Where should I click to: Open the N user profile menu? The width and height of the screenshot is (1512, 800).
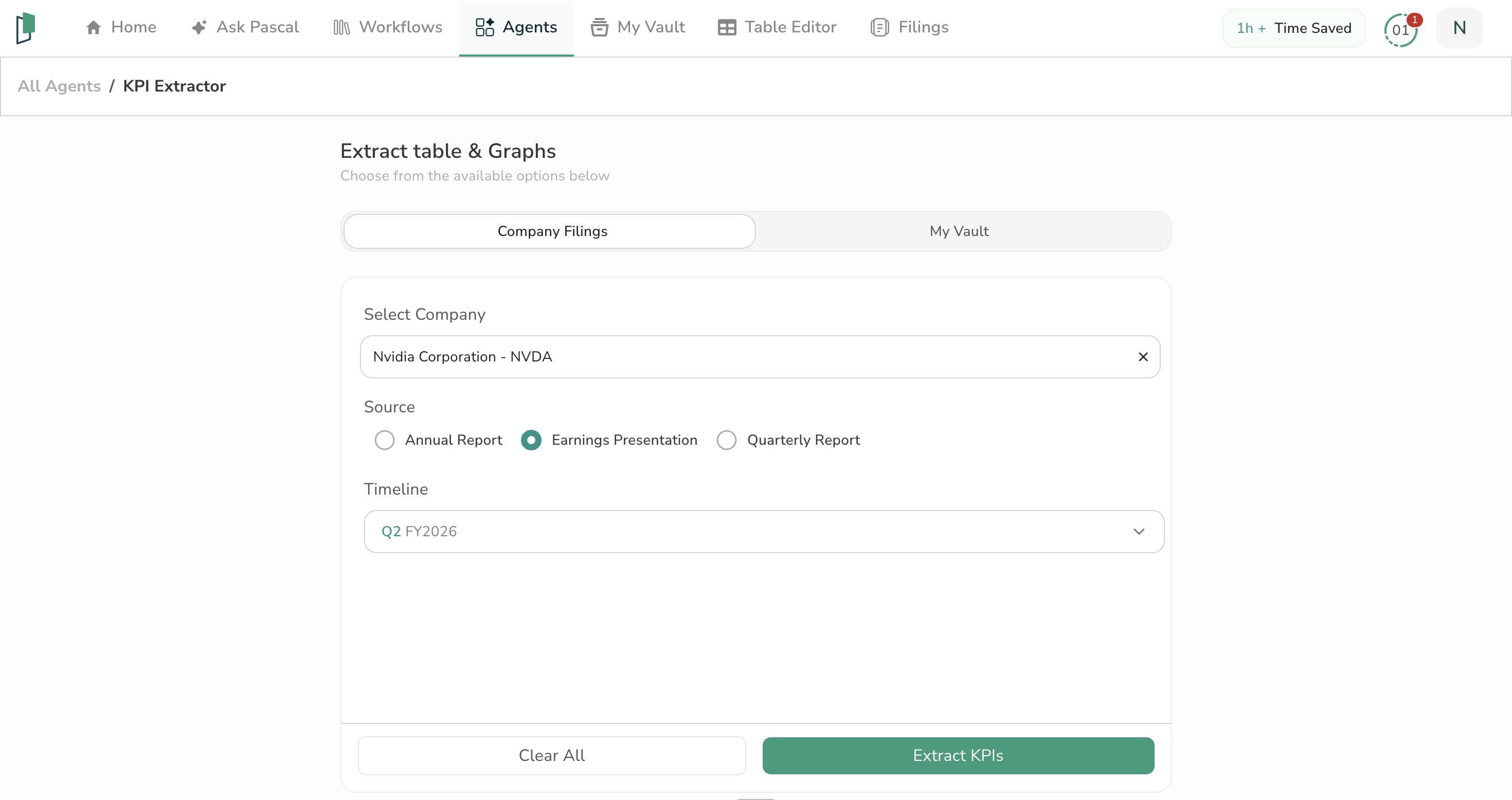point(1459,28)
